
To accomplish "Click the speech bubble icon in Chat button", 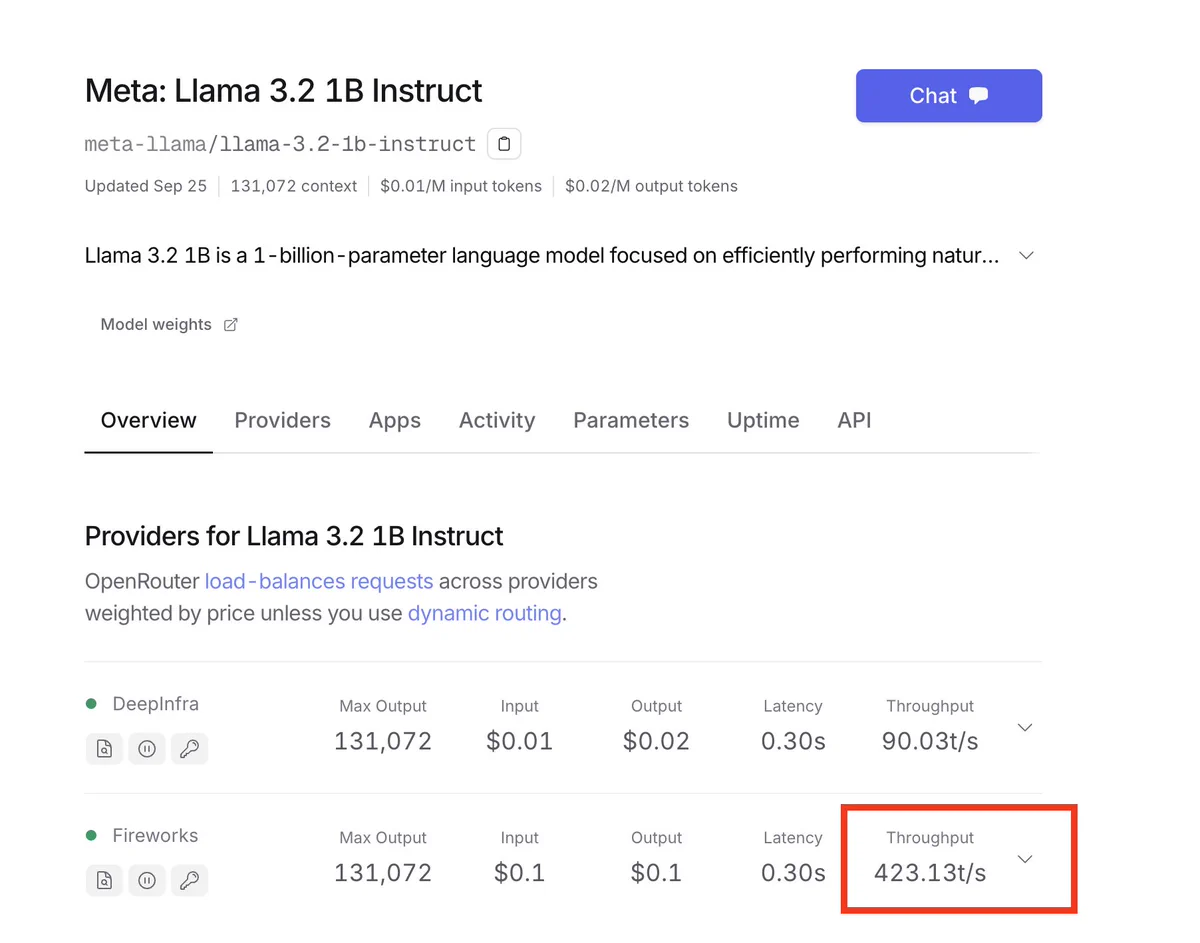I will tap(979, 95).
